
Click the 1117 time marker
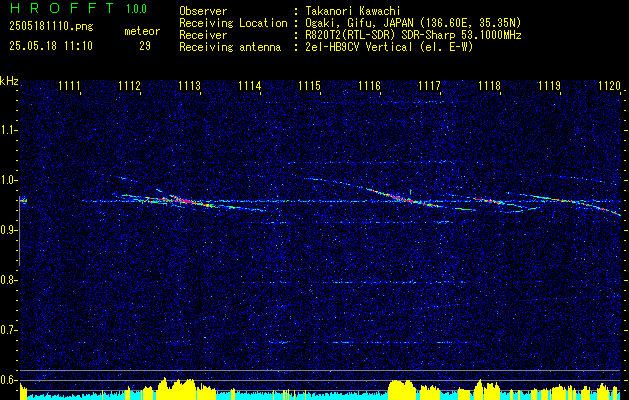click(x=429, y=85)
